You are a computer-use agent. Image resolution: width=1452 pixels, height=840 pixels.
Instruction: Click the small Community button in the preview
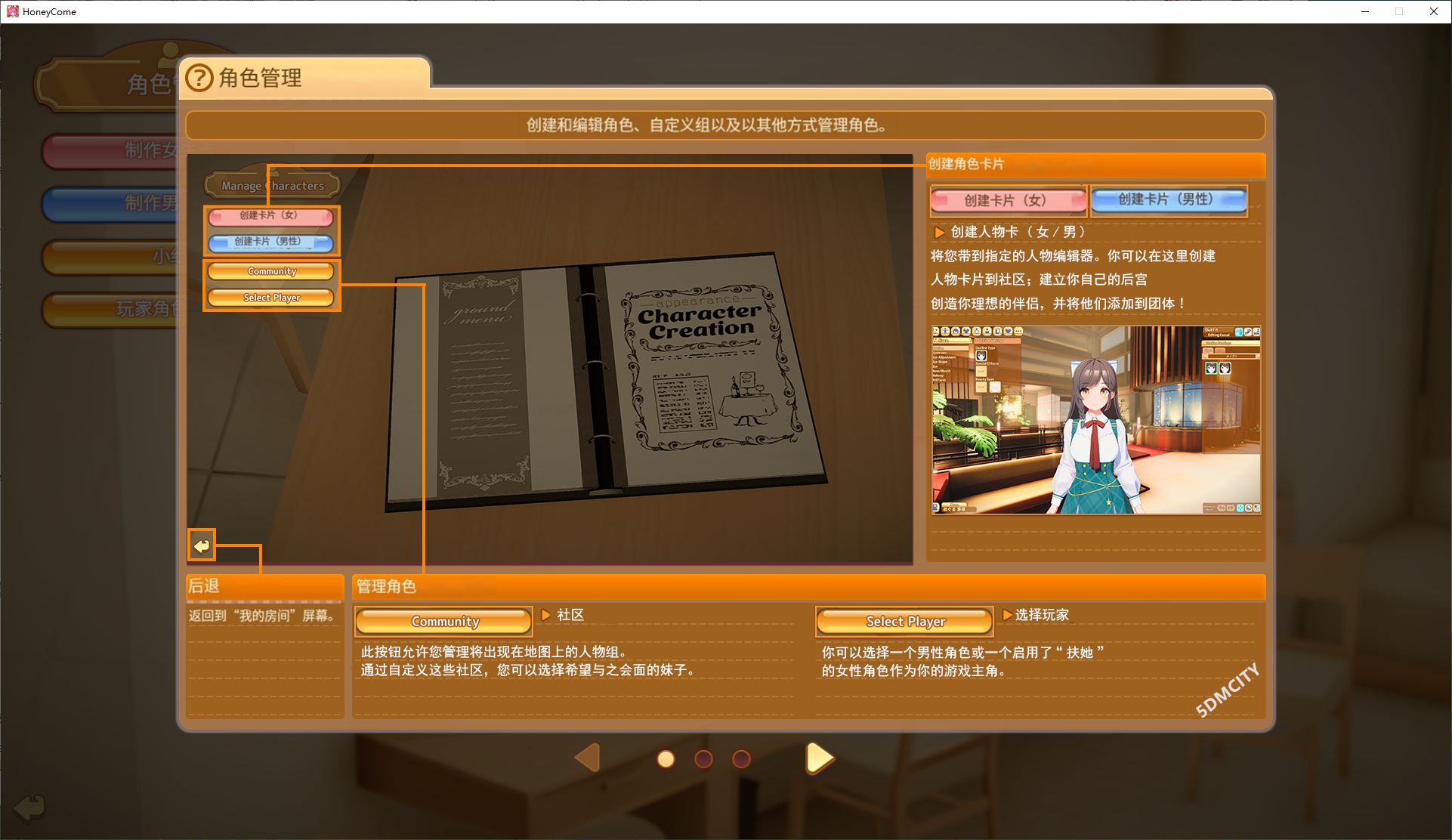tap(271, 271)
